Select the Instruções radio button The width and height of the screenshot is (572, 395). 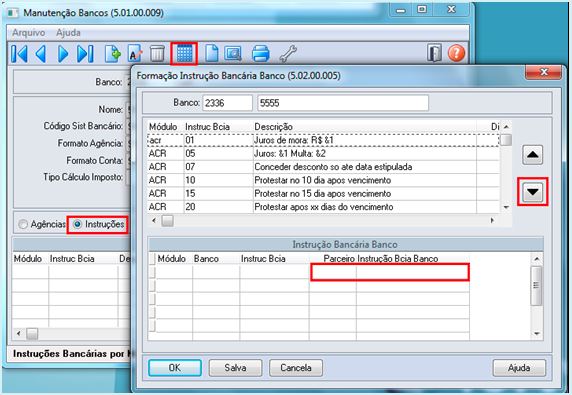(77, 224)
